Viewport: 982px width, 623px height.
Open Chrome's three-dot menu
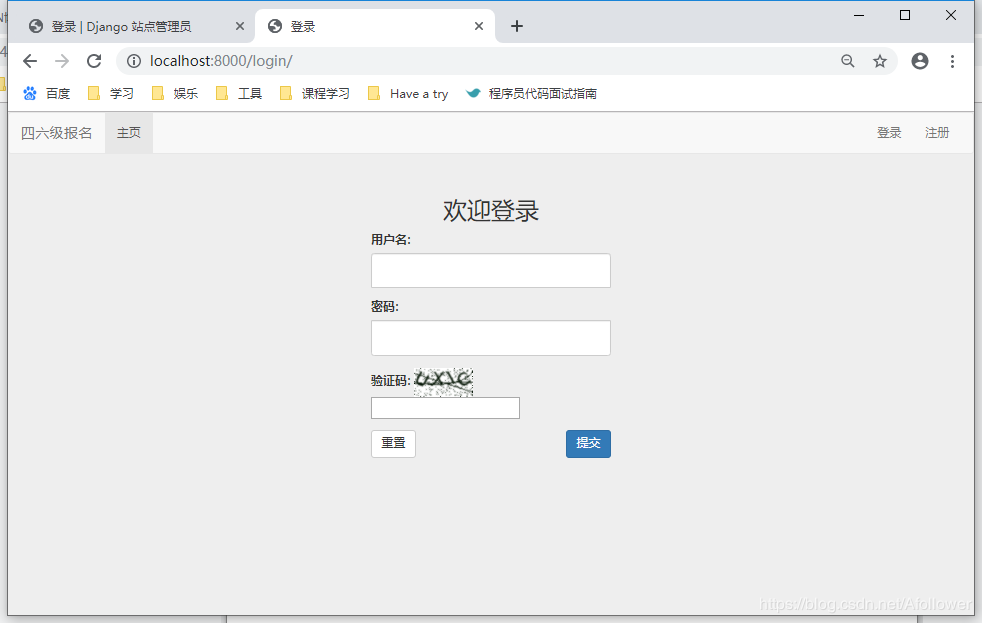click(x=952, y=61)
